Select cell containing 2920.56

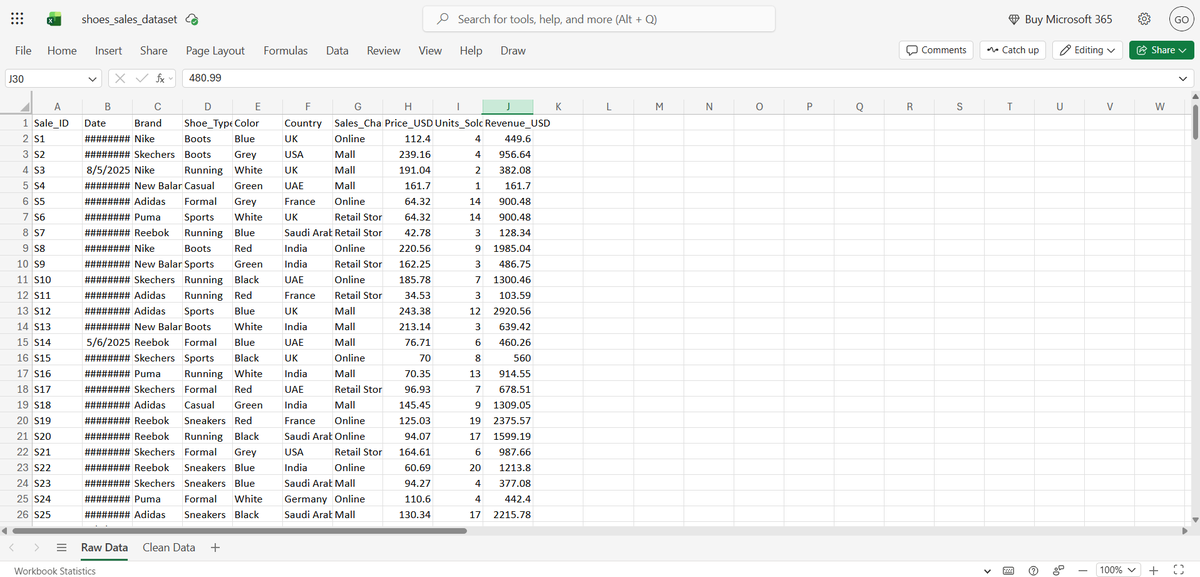coord(508,311)
